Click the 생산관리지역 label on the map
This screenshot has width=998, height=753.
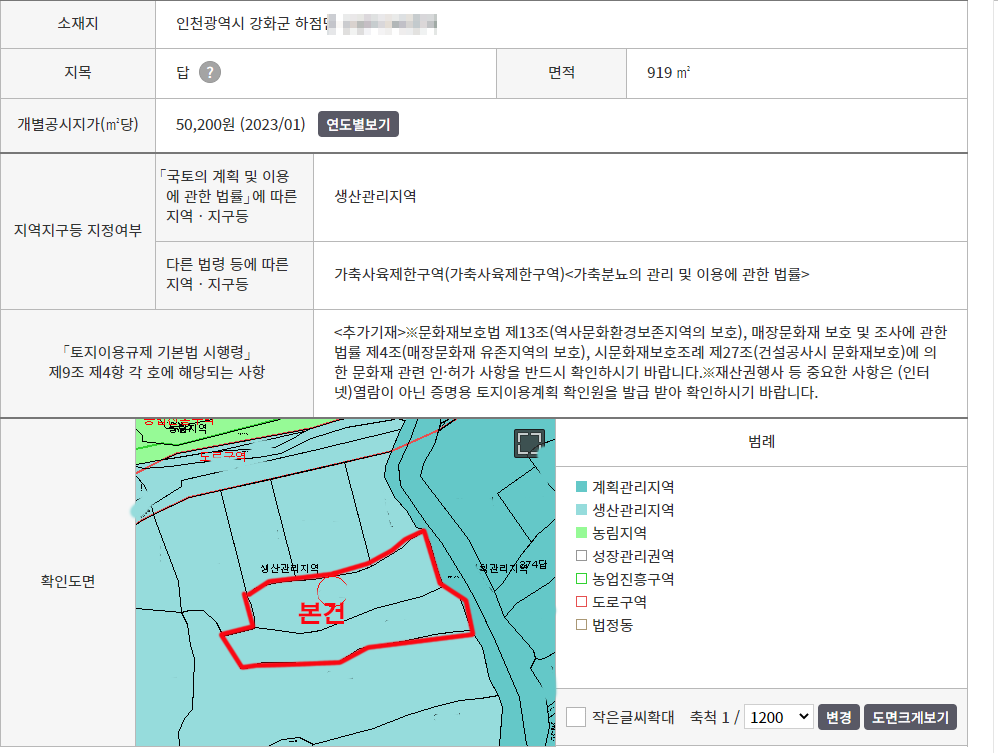289,568
